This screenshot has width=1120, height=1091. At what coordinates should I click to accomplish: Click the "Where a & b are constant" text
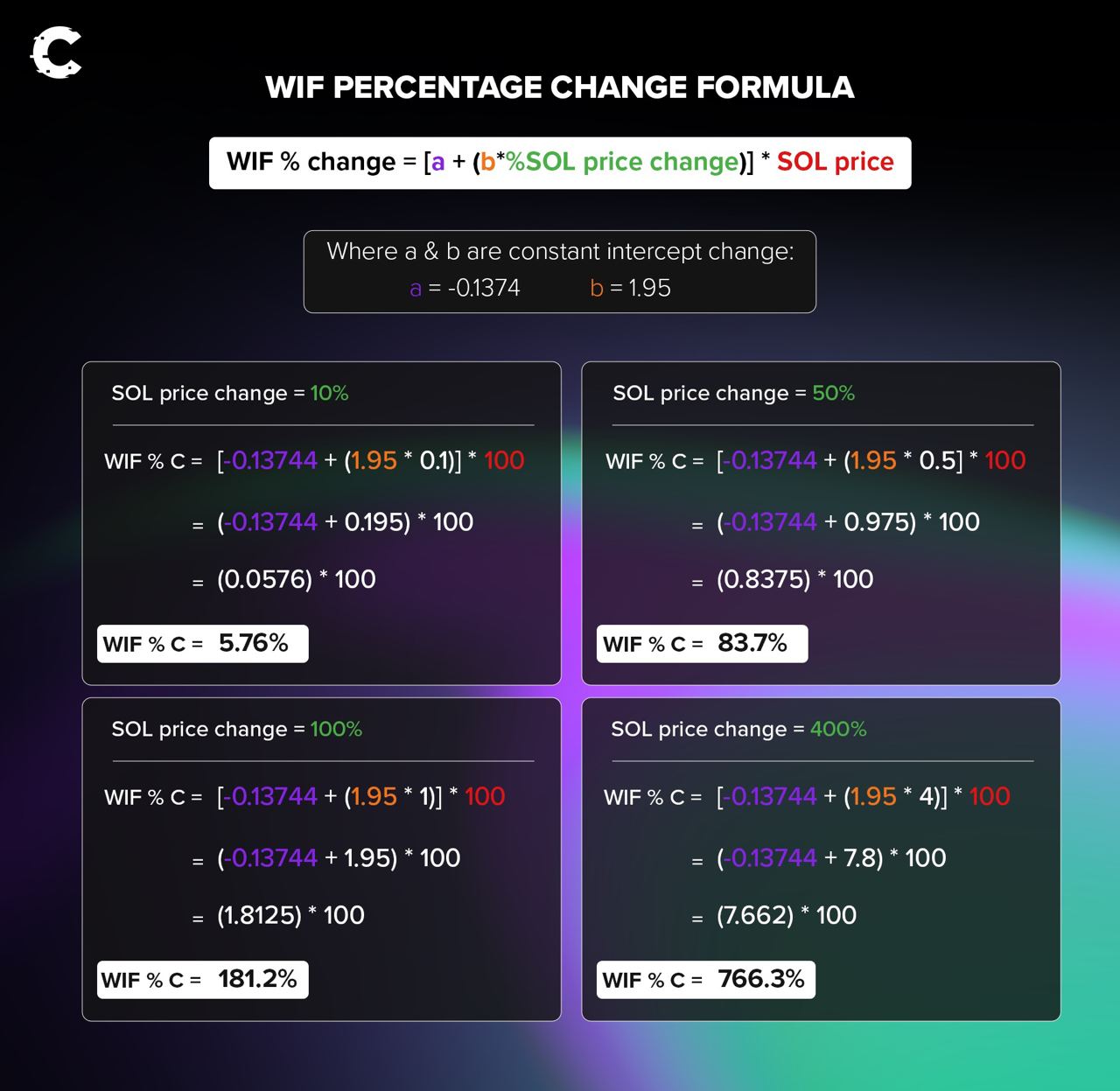[560, 252]
